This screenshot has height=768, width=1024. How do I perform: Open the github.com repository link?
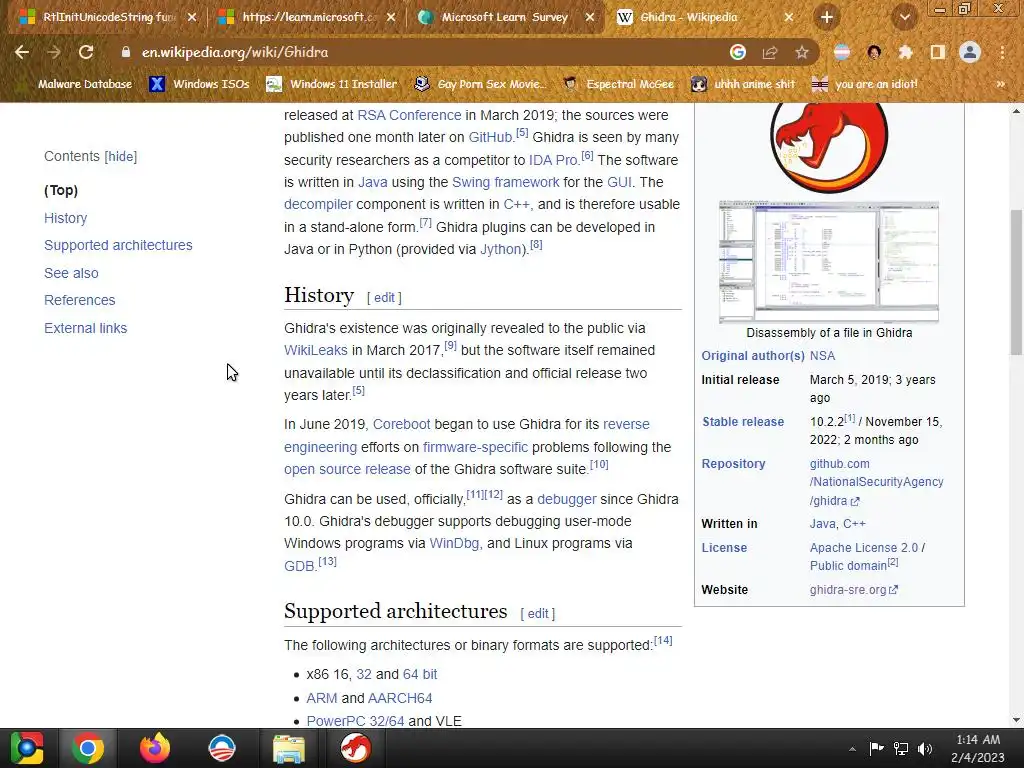[x=876, y=482]
